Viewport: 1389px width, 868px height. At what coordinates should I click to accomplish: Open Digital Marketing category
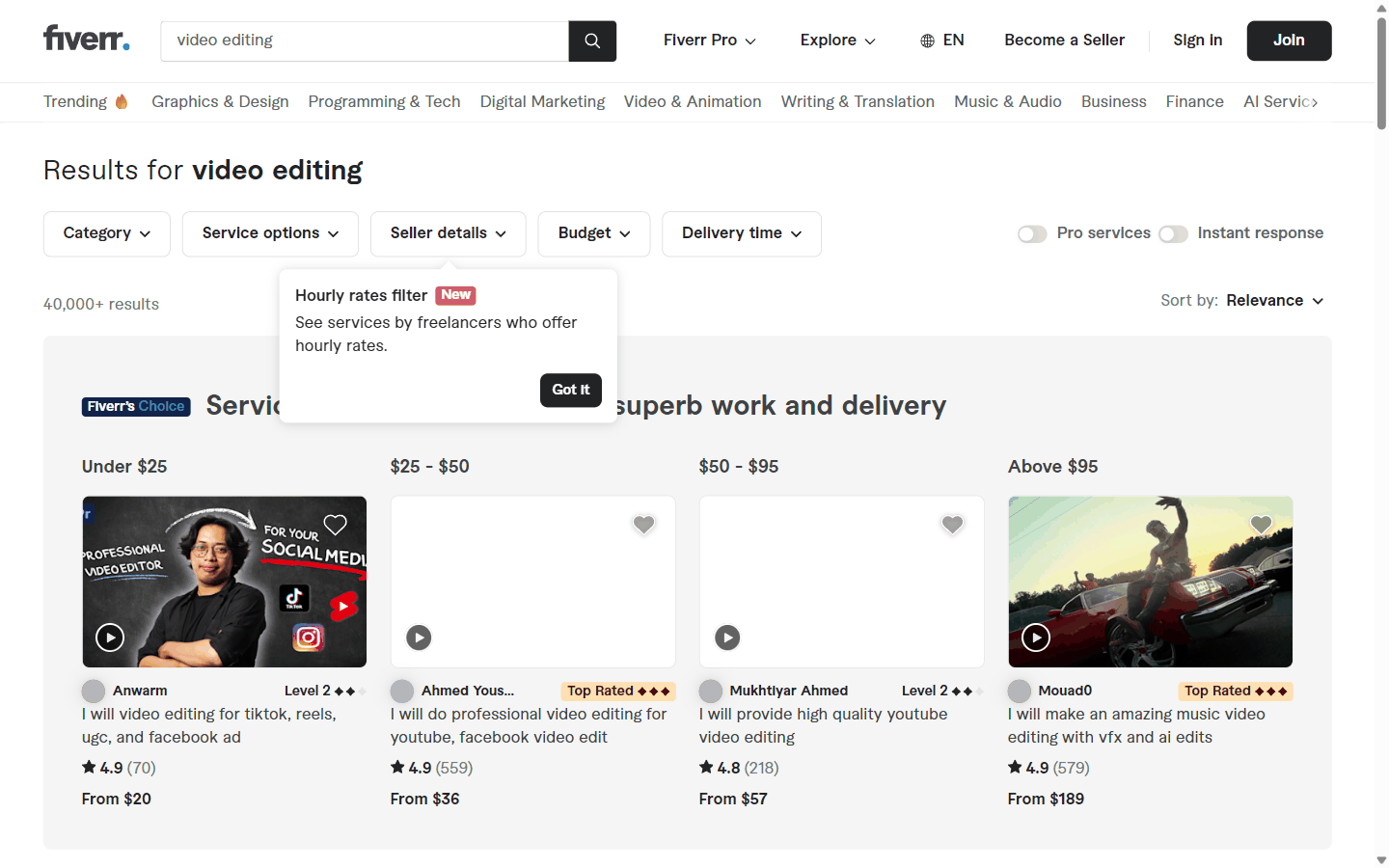coord(542,102)
